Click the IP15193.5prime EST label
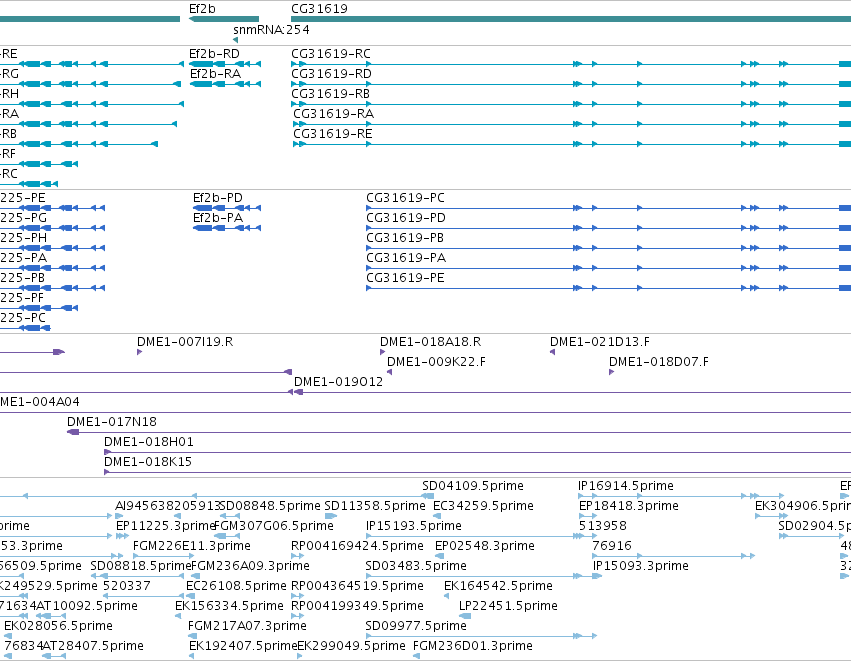The height and width of the screenshot is (661, 851). pyautogui.click(x=414, y=526)
